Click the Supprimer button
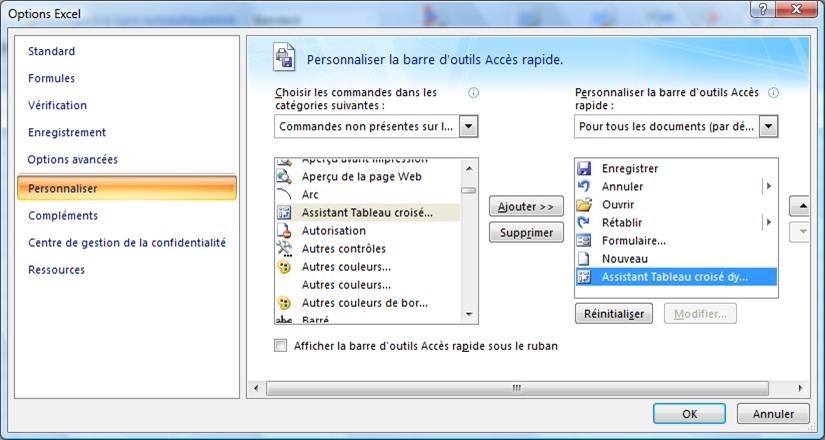The width and height of the screenshot is (825, 440). click(x=526, y=232)
